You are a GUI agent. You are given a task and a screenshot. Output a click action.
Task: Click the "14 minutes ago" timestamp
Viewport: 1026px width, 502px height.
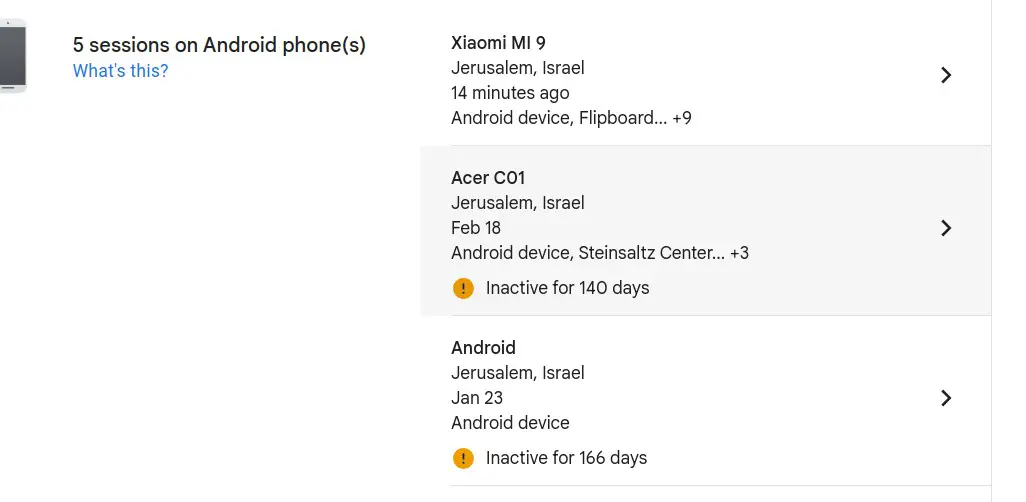click(x=510, y=93)
